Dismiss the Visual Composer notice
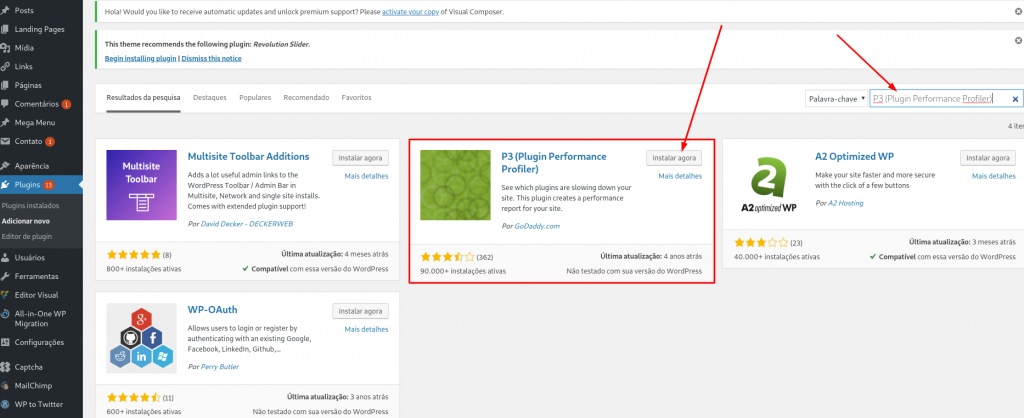This screenshot has height=418, width=1024. point(1019,12)
